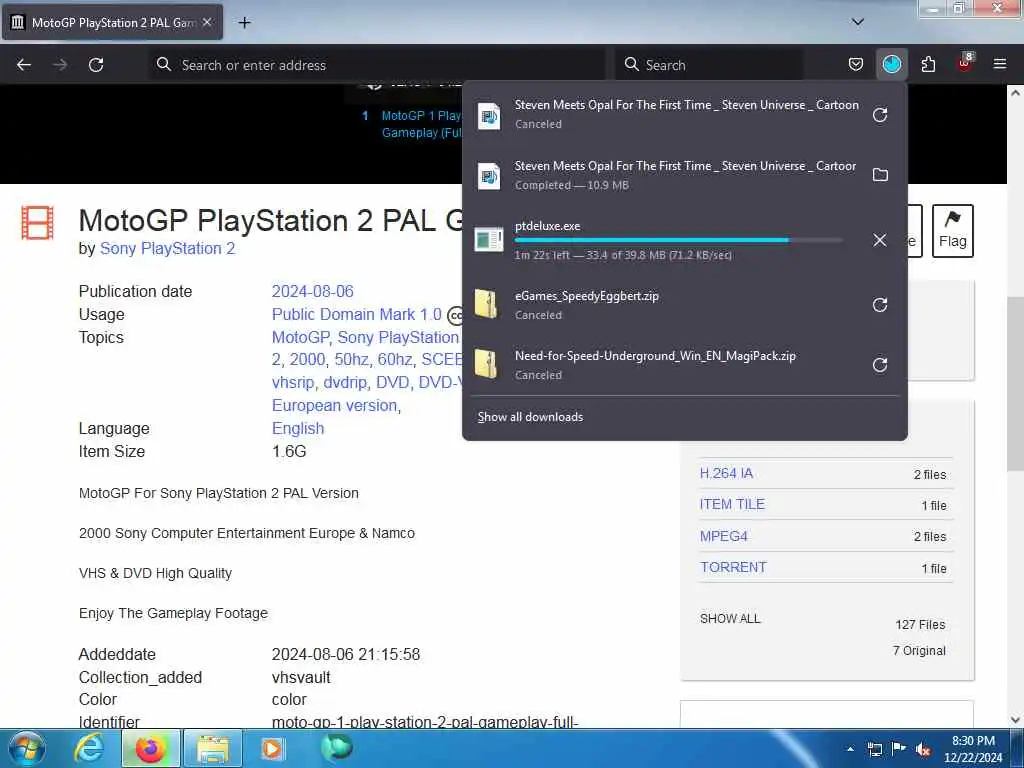Viewport: 1024px width, 768px height.
Task: Click the Firefox taskbar icon
Action: (150, 748)
